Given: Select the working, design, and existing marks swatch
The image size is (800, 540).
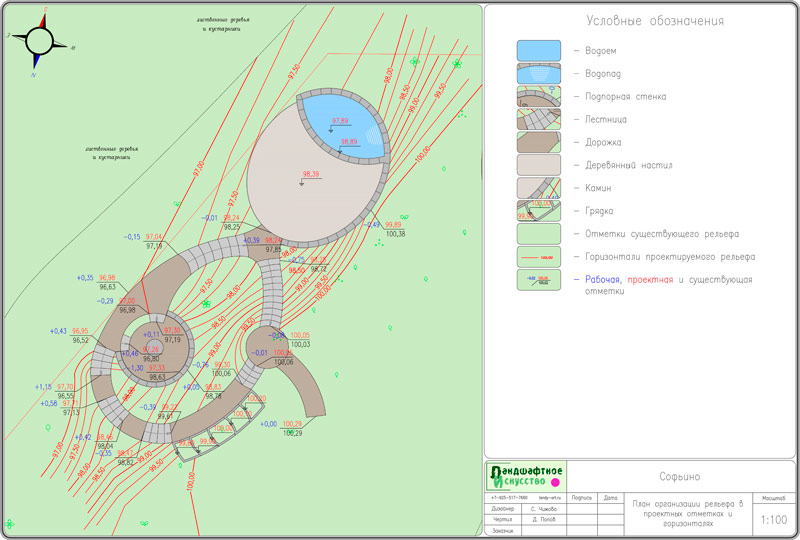Looking at the screenshot, I should coord(539,280).
